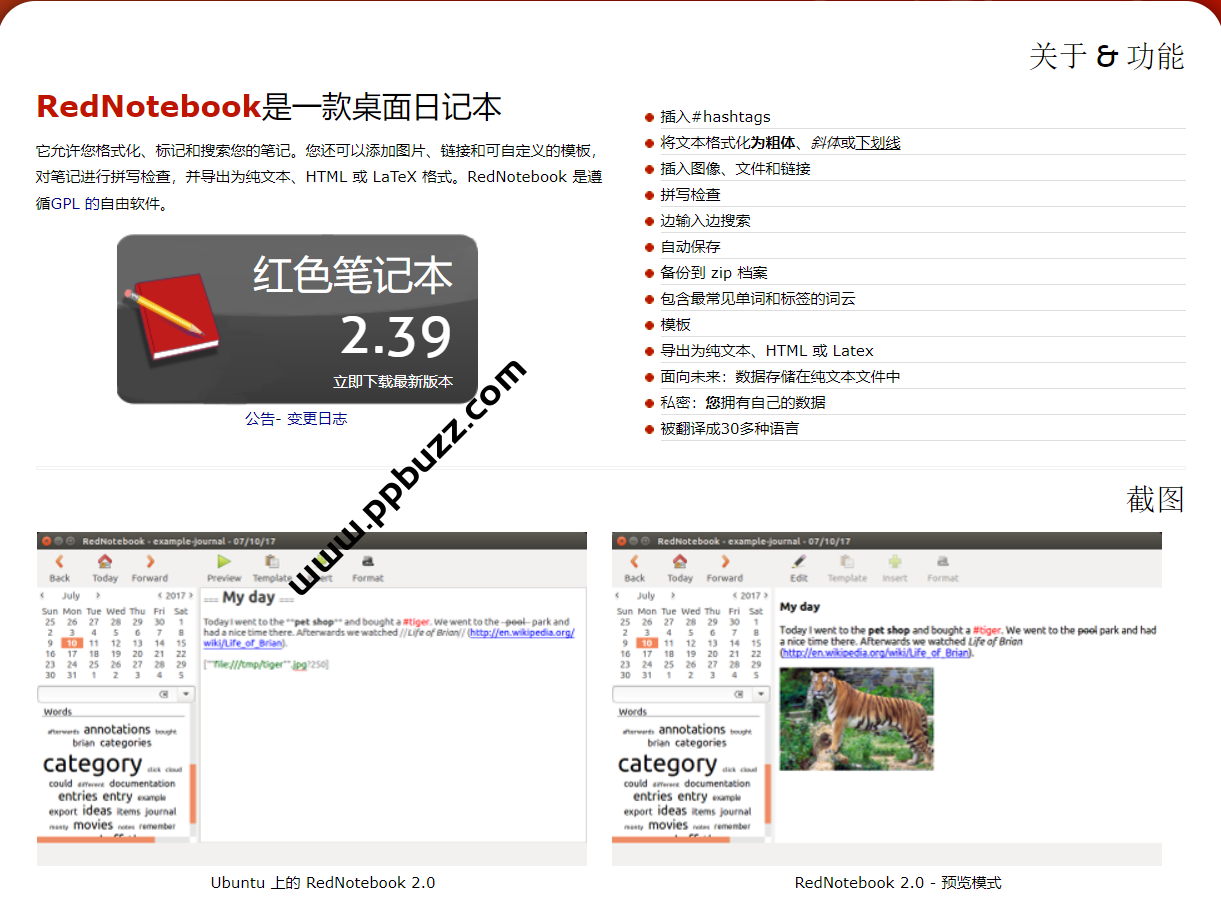Click next-month arrow beside July in Ubuntu screenshot
The image size is (1221, 899).
99,595
